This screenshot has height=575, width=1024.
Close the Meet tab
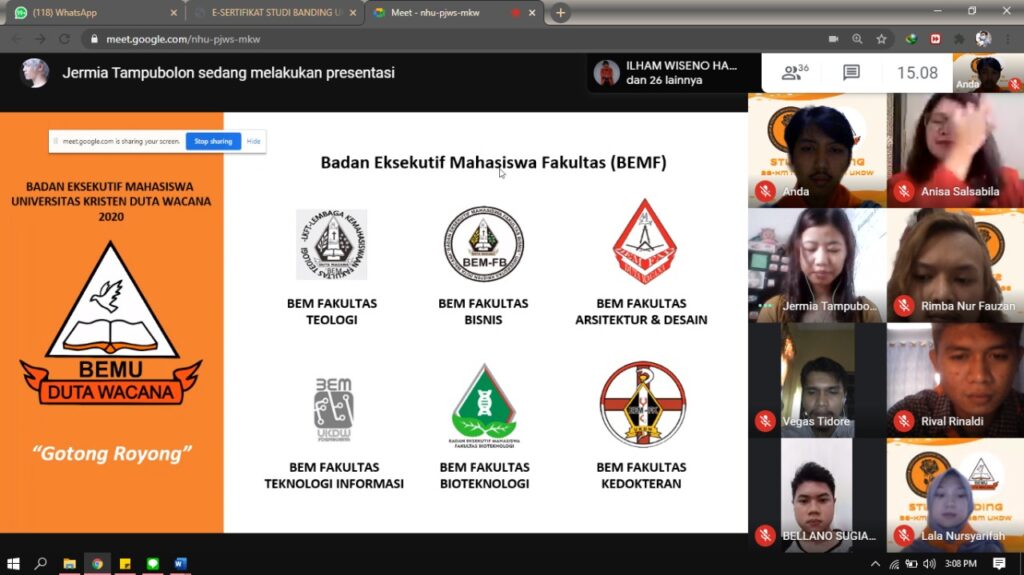pos(532,12)
